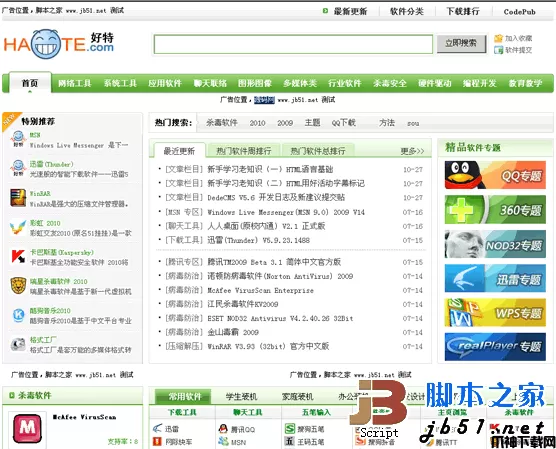Click the 加入收藏 star icon

(499, 38)
